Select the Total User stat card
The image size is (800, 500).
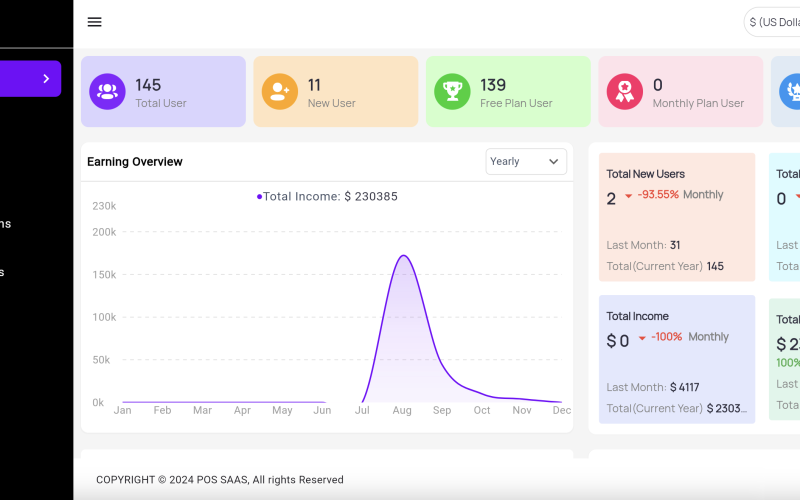tap(163, 92)
